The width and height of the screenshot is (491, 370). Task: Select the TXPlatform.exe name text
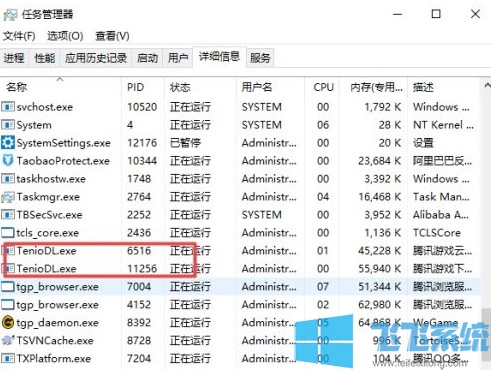[54, 359]
